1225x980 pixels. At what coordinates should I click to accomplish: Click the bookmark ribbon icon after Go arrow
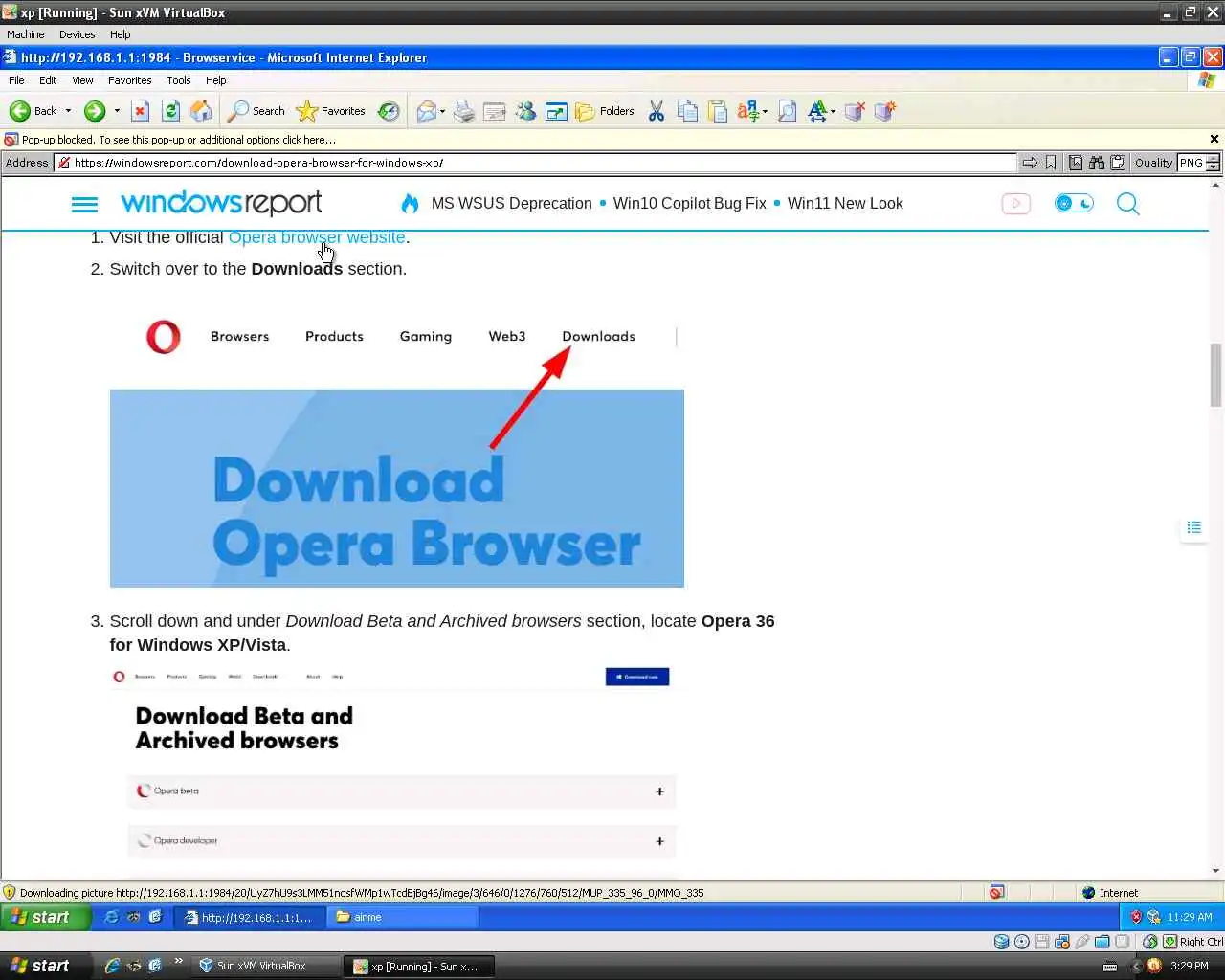(x=1051, y=163)
